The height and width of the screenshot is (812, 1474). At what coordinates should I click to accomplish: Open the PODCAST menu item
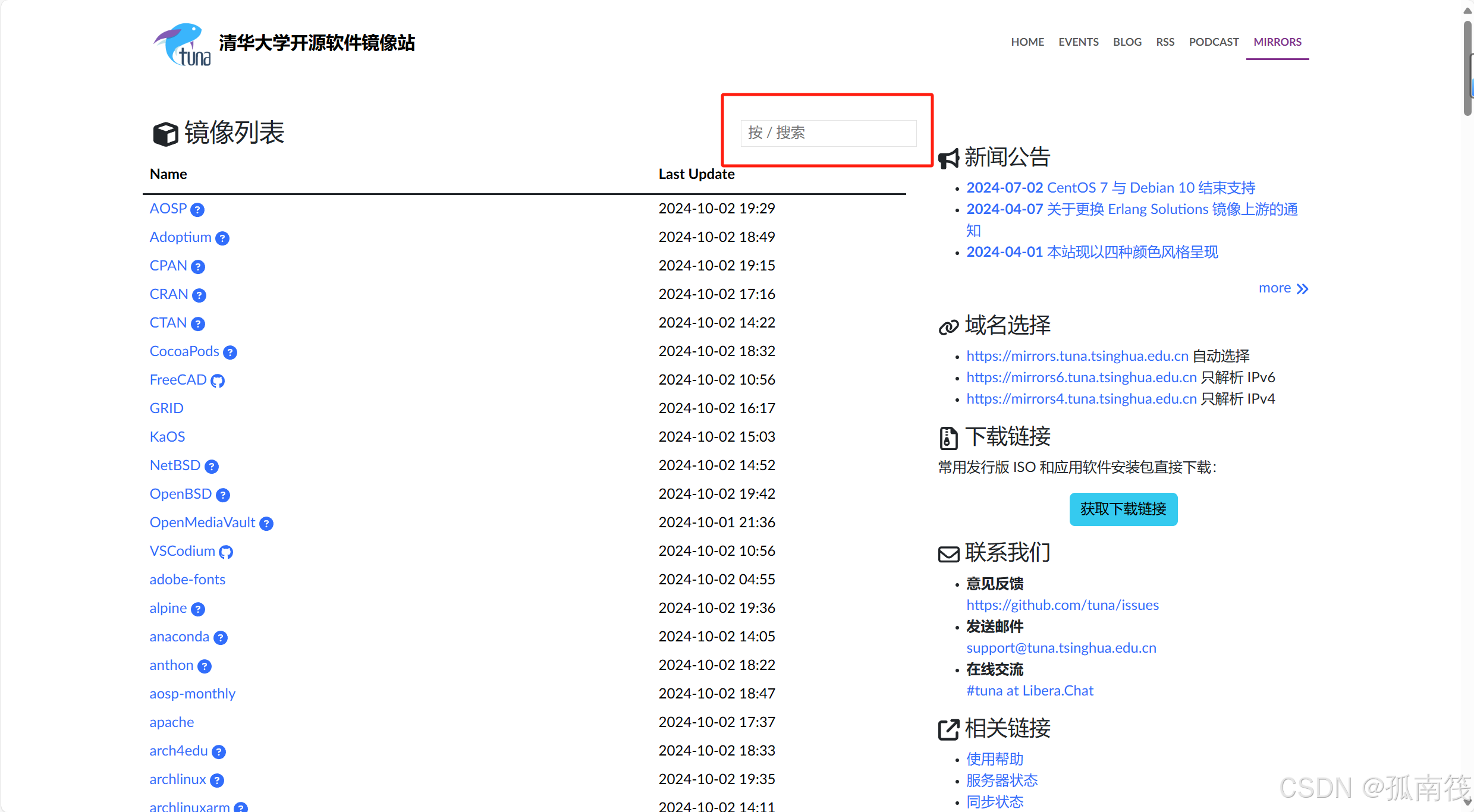tap(1214, 42)
